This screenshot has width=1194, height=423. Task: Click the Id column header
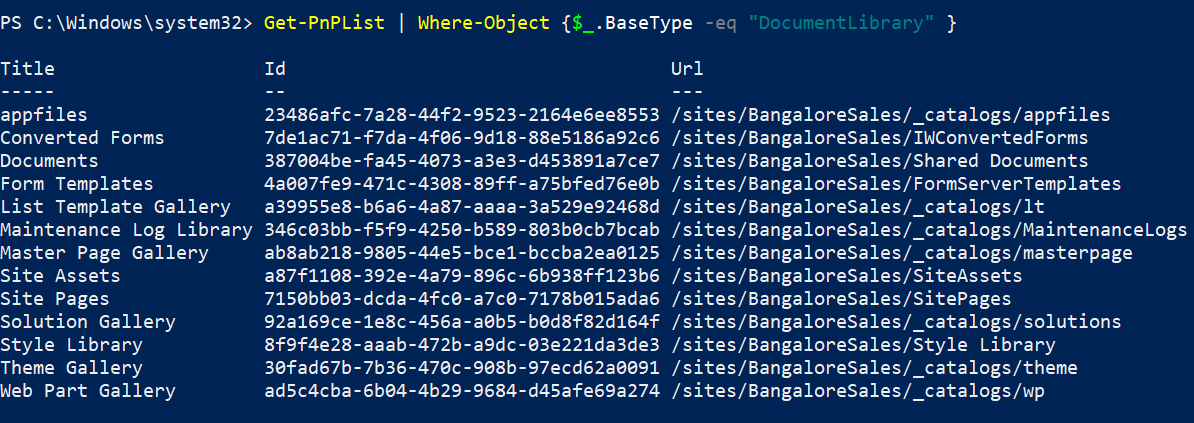coord(275,69)
